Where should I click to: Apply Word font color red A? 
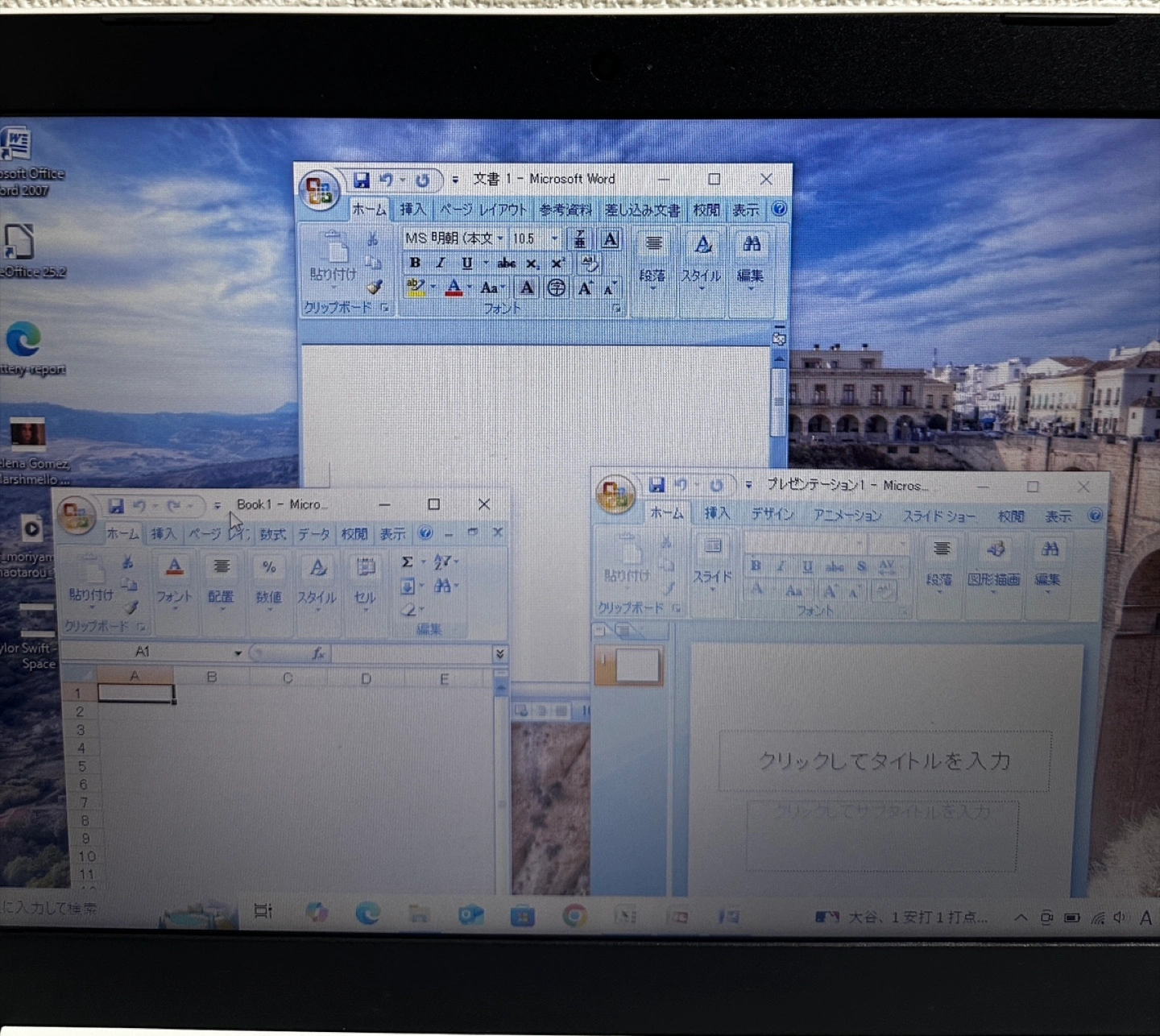(454, 288)
